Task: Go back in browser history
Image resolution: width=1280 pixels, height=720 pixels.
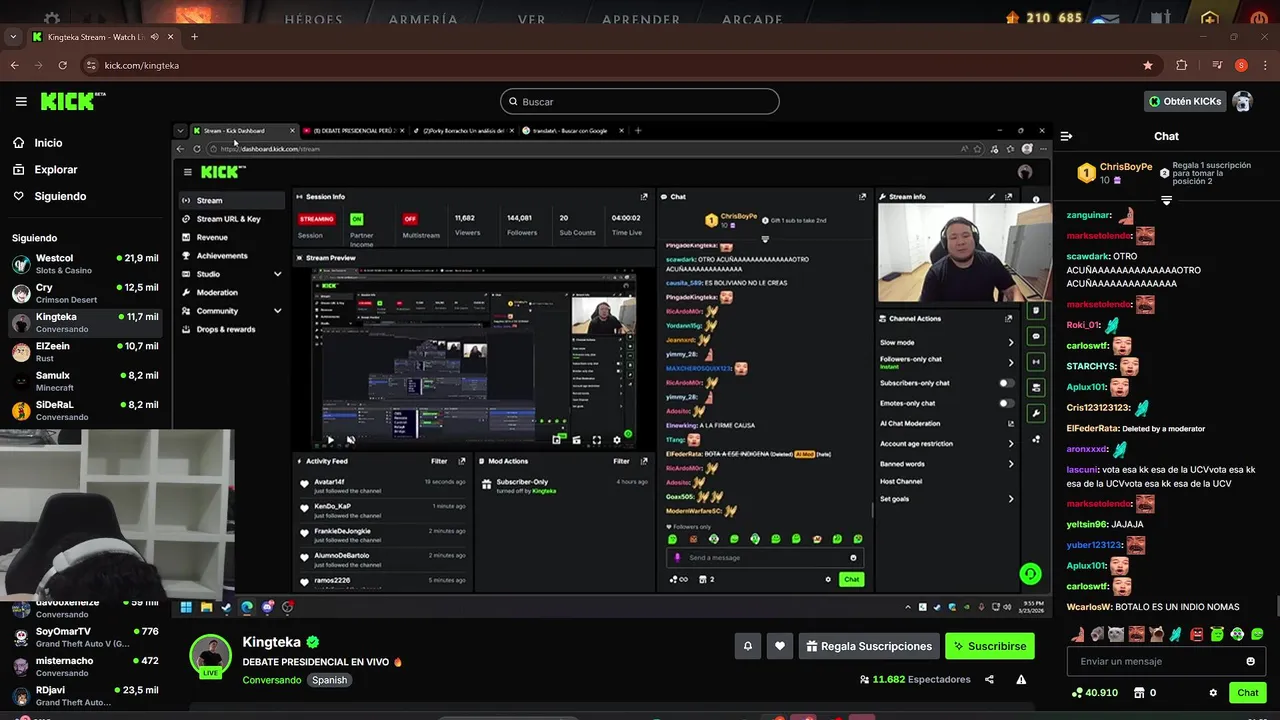Action: click(14, 65)
